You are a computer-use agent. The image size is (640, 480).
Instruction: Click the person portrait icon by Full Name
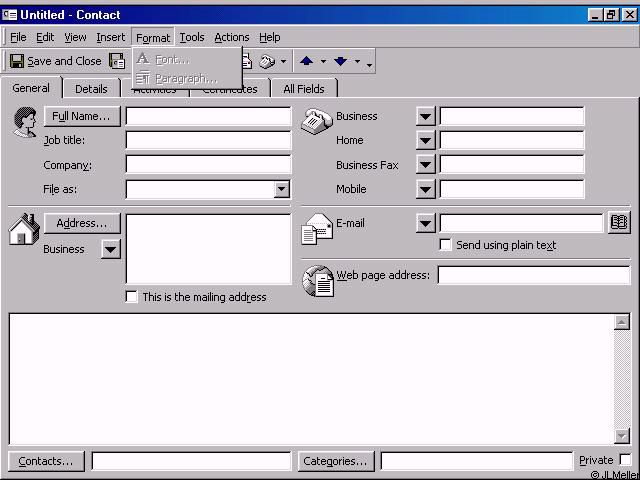coord(25,122)
